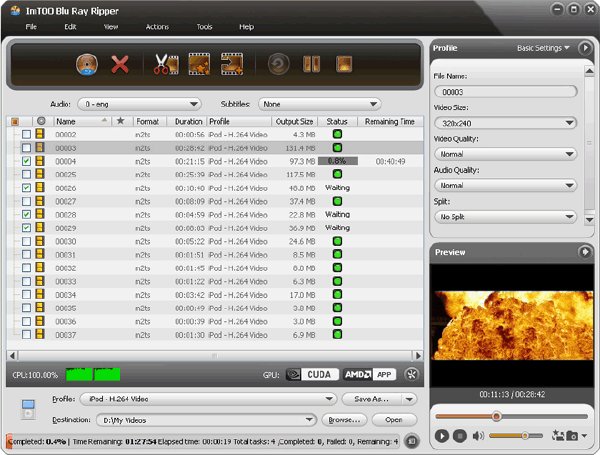Click the Profile panel scroll down arrow
The width and height of the screenshot is (600, 455).
click(x=589, y=220)
